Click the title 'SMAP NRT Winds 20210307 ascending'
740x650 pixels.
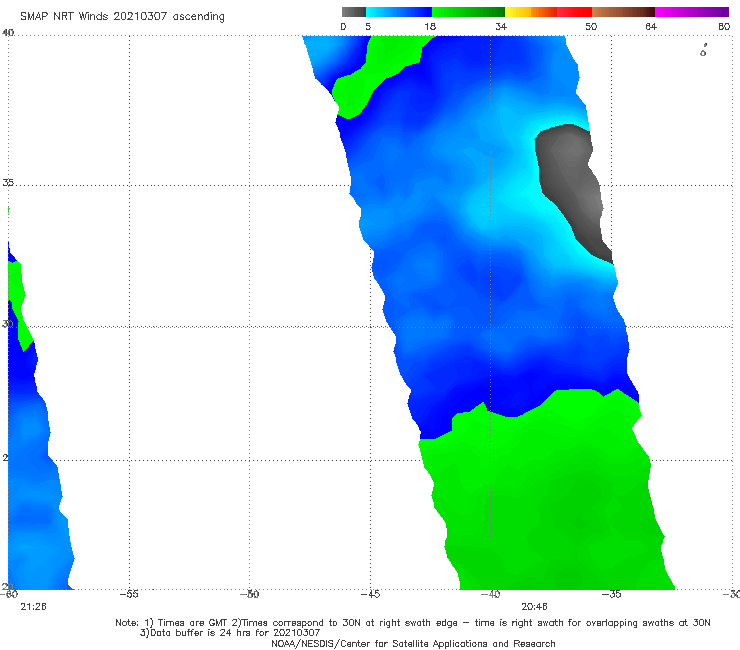(122, 16)
